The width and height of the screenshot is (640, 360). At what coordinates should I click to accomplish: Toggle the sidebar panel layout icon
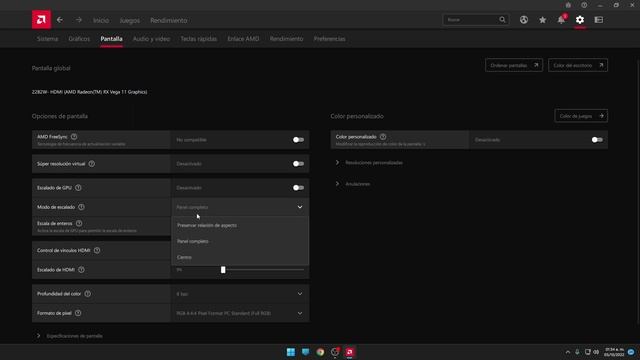point(599,20)
